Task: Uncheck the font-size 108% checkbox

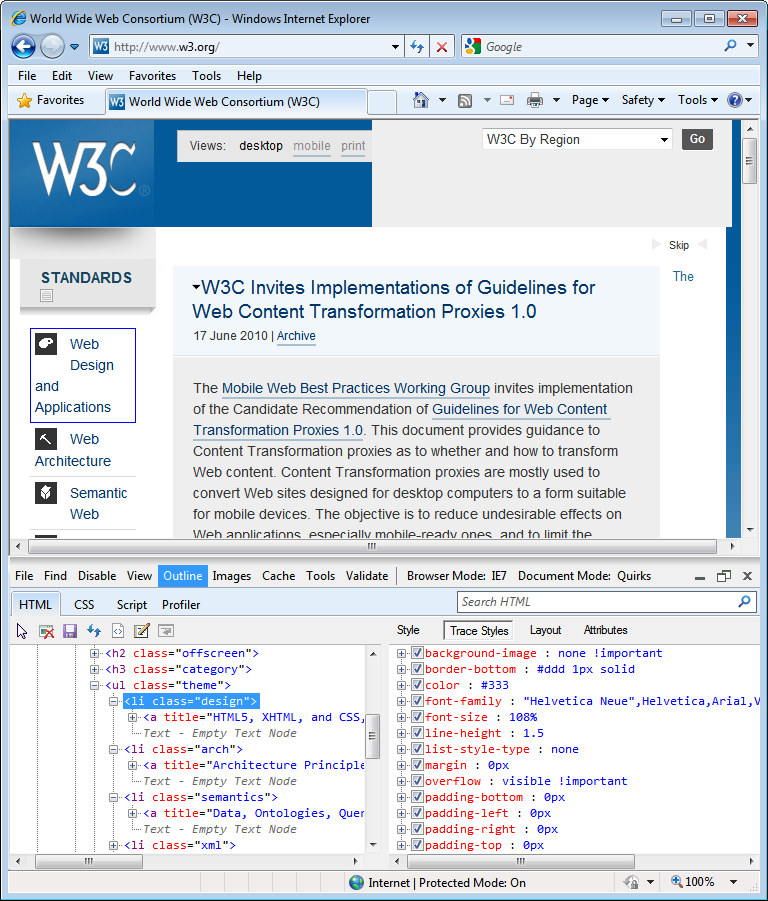Action: pyautogui.click(x=418, y=717)
